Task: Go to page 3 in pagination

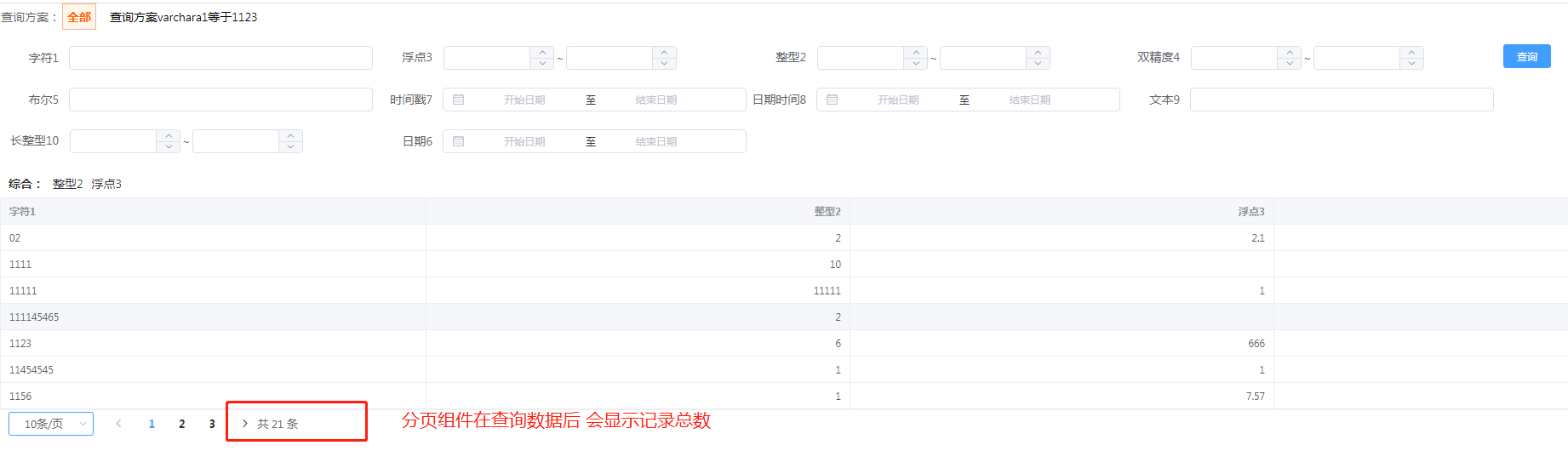Action: pos(212,424)
